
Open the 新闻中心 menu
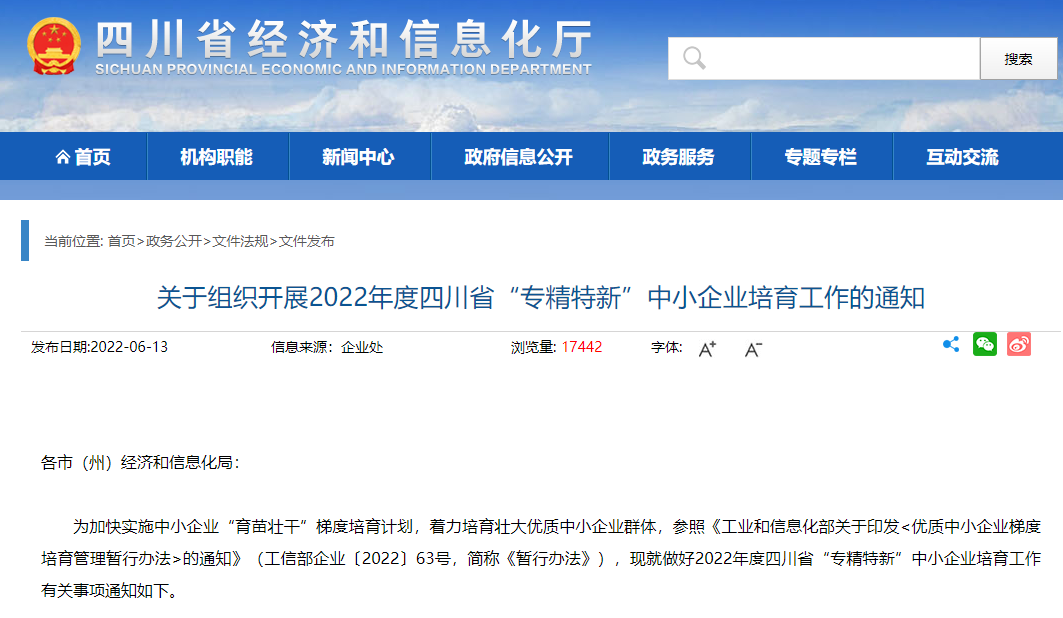tap(358, 157)
